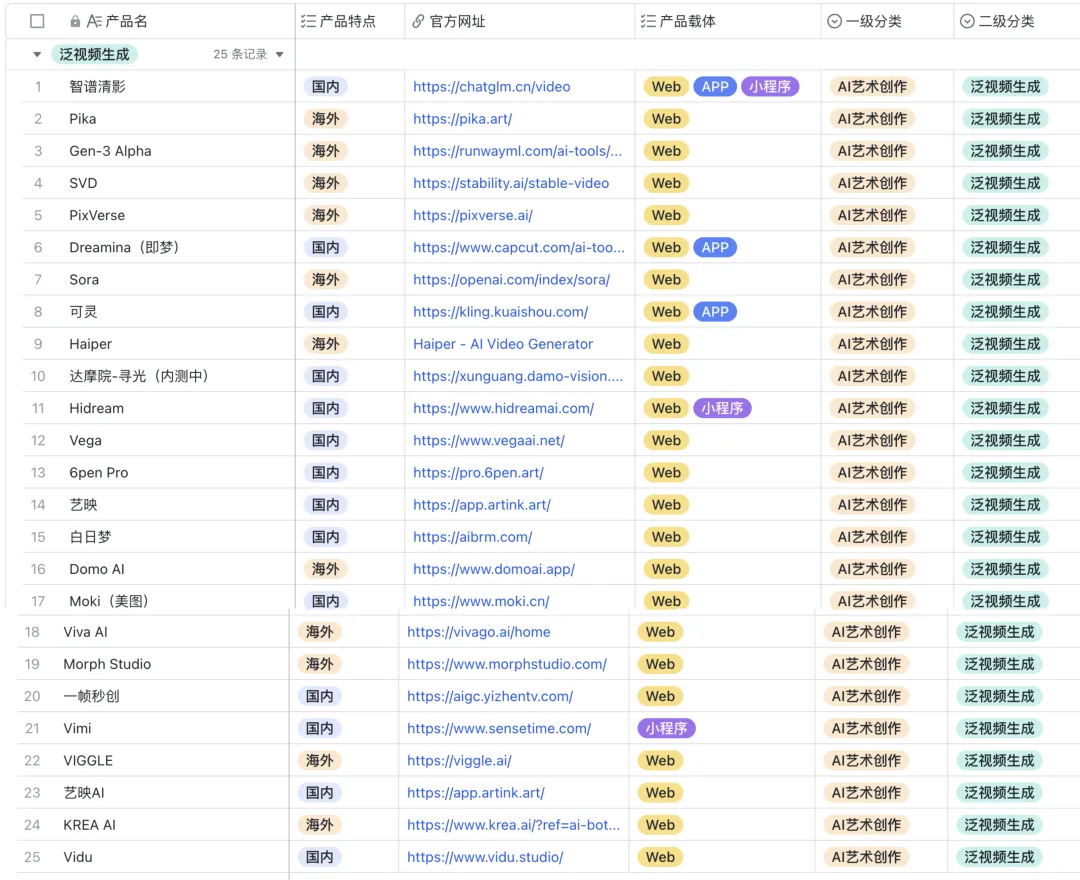Image resolution: width=1080 pixels, height=880 pixels.
Task: Open the pro.6pen.art link
Action: click(478, 472)
